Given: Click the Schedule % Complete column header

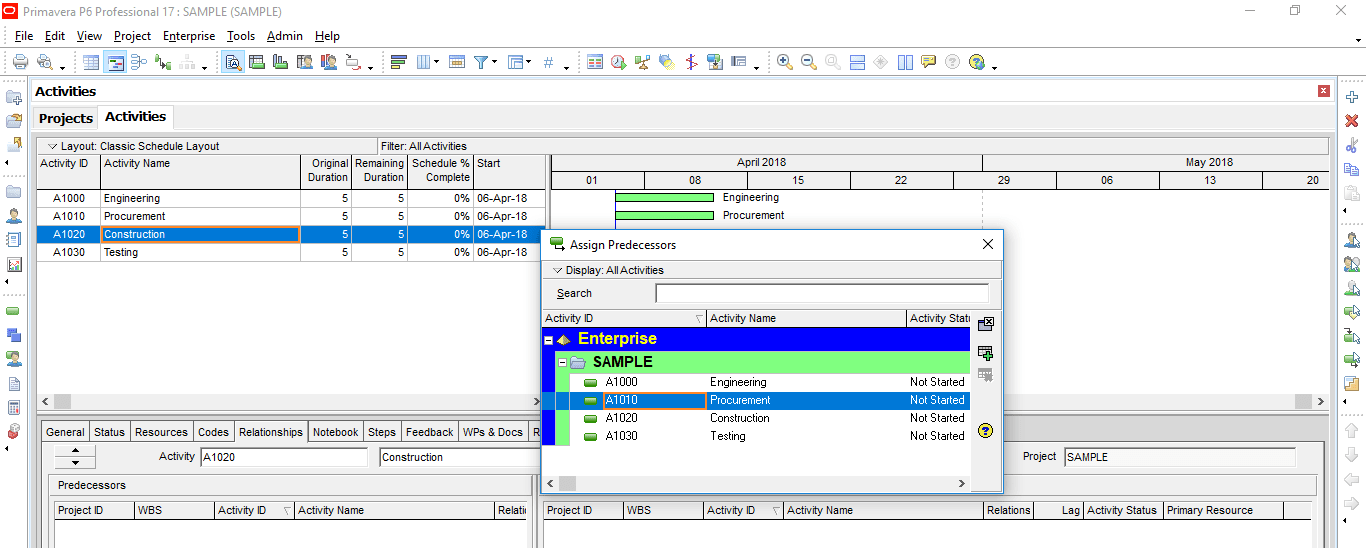Looking at the screenshot, I should [x=441, y=170].
